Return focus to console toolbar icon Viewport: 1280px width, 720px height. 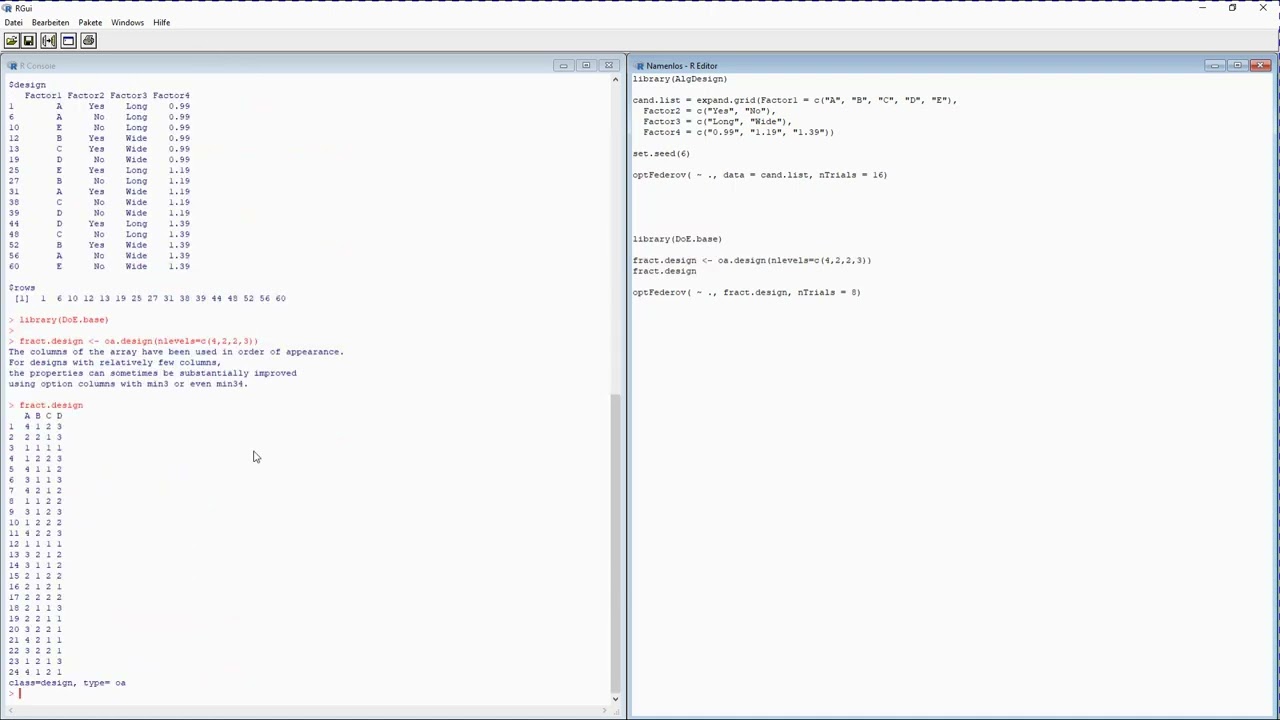[x=68, y=41]
